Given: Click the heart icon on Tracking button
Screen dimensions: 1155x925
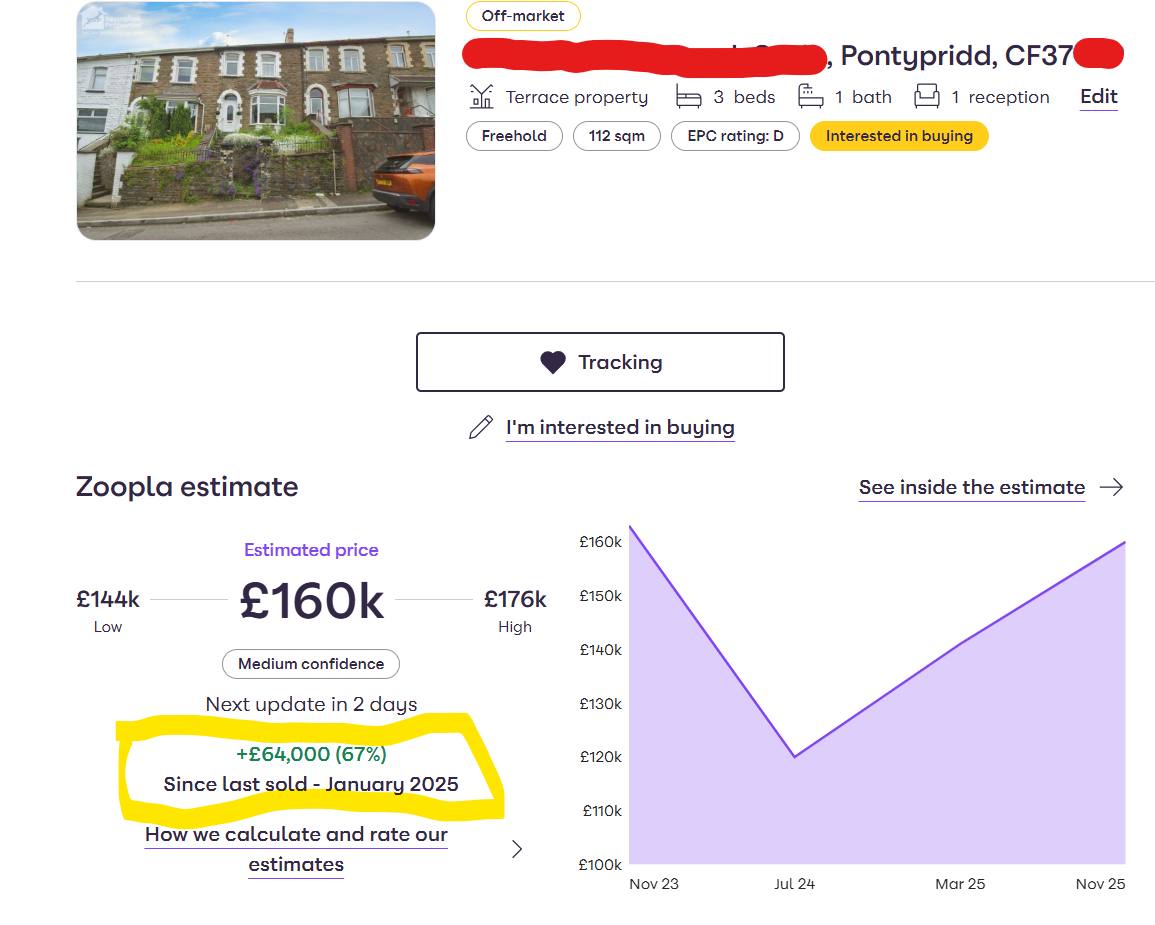Looking at the screenshot, I should tap(552, 362).
